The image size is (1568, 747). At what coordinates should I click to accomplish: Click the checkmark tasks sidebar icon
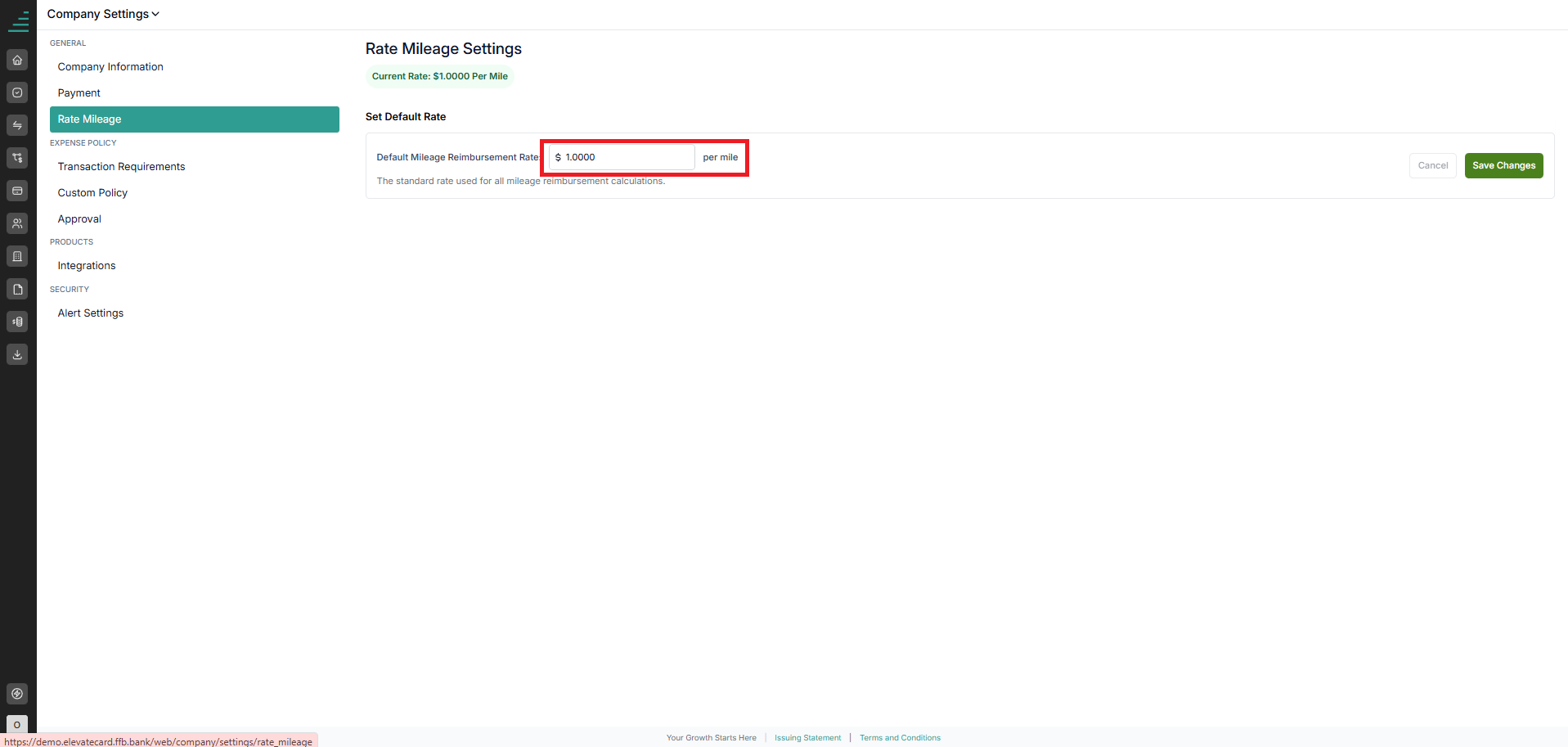[x=17, y=92]
